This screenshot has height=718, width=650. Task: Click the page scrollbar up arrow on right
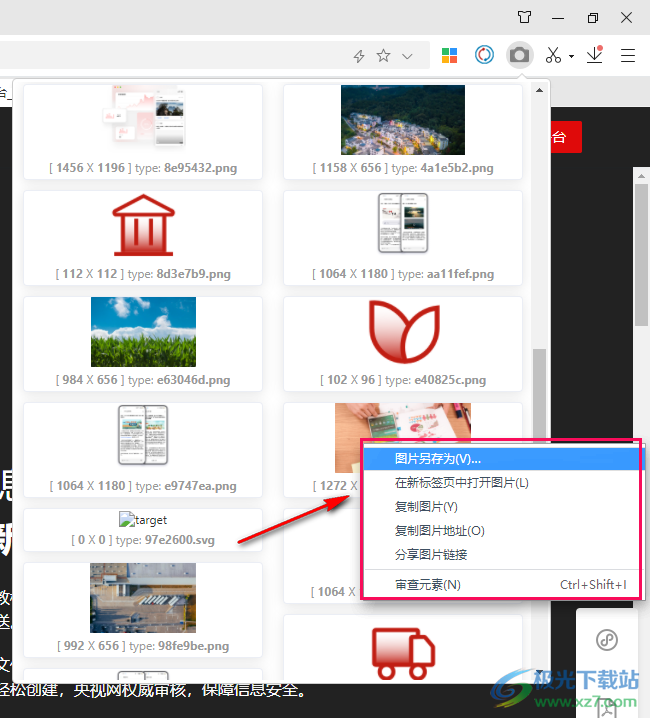point(641,176)
